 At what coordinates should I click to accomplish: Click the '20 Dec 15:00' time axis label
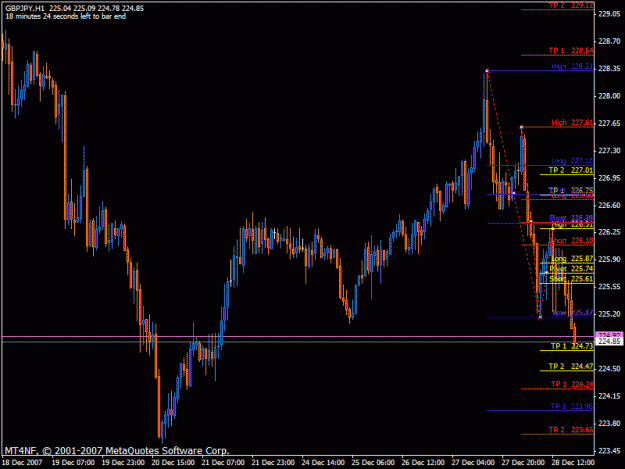point(173,463)
